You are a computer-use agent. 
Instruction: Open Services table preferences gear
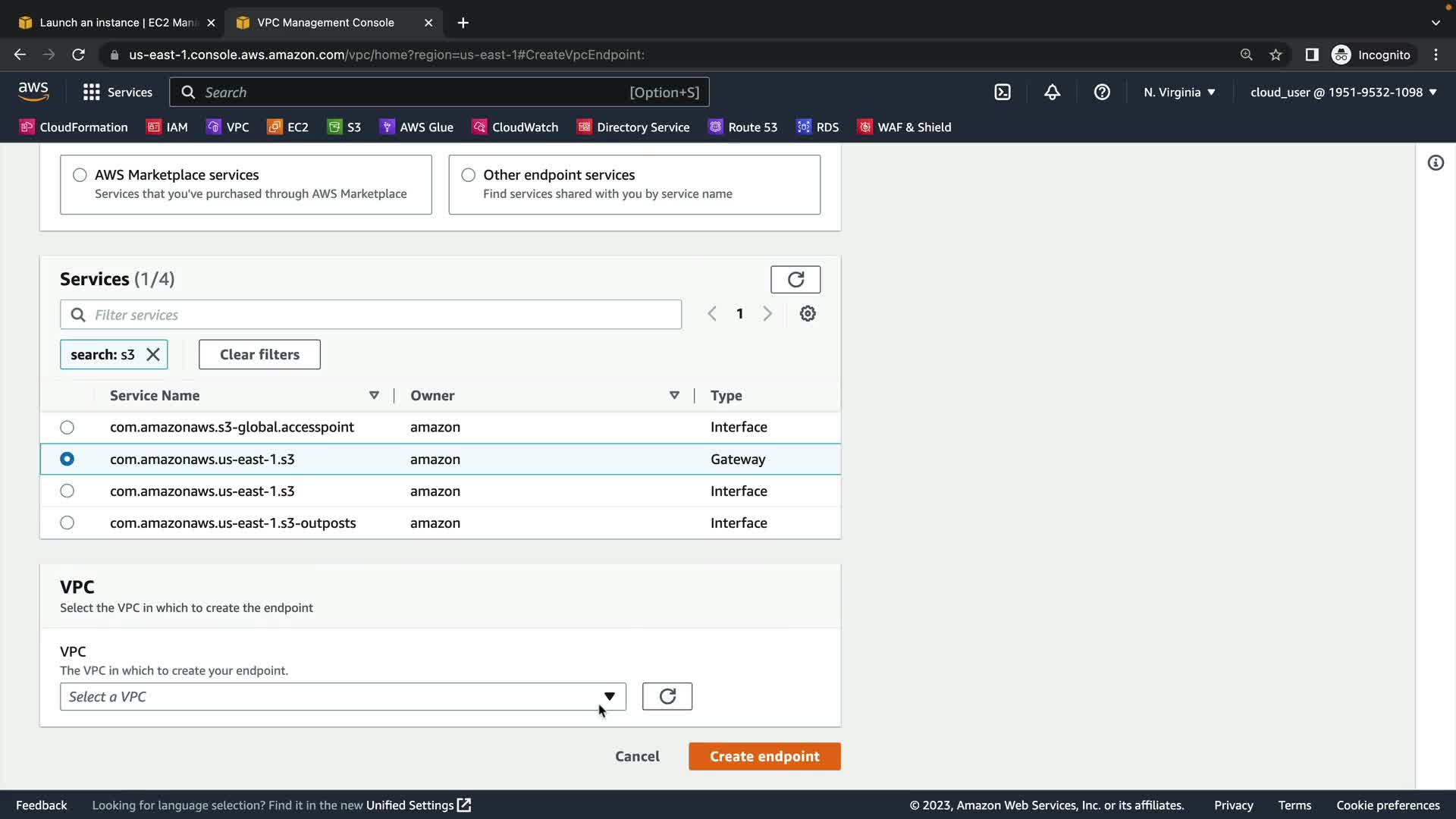tap(808, 314)
